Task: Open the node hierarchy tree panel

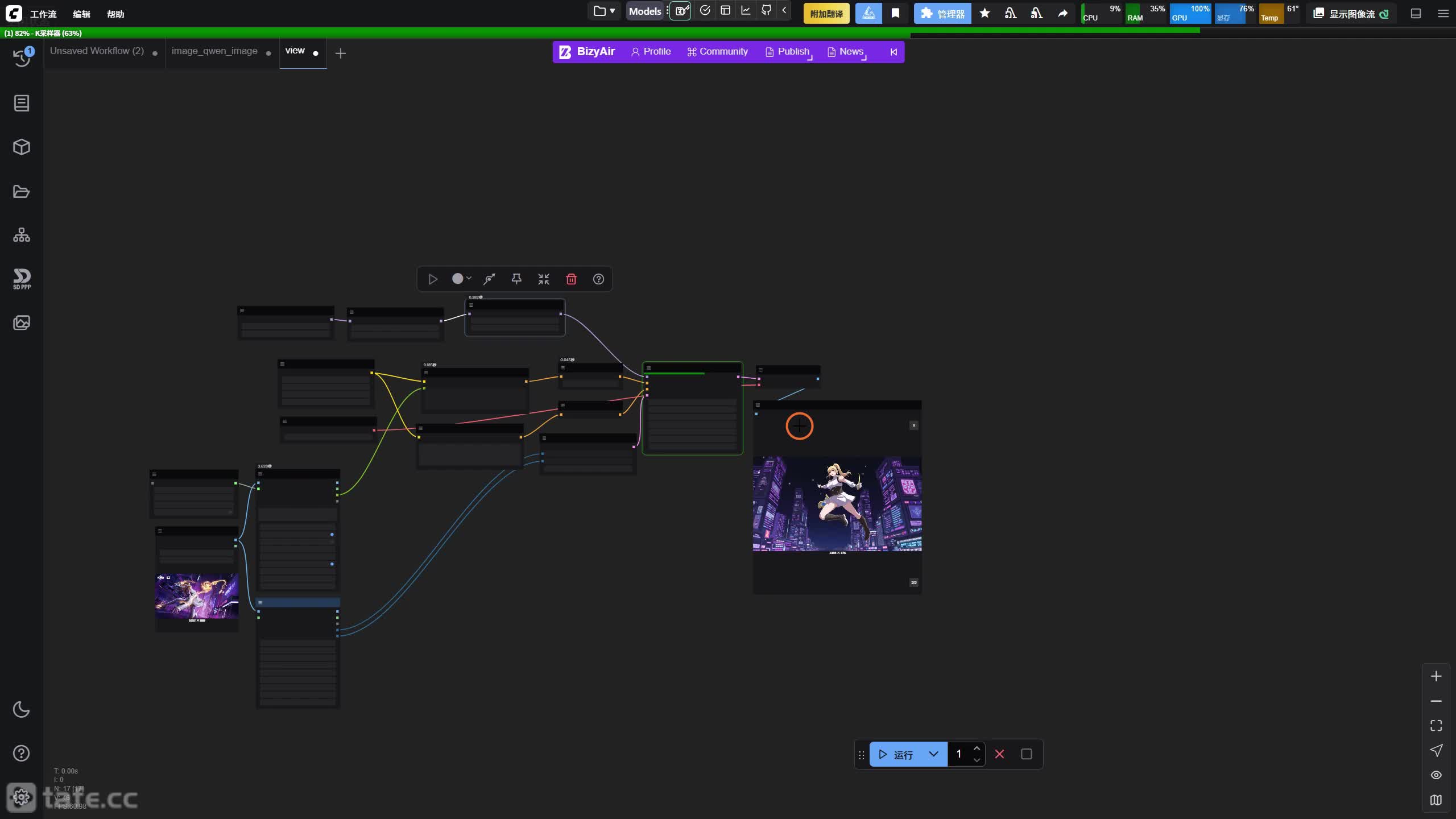Action: click(x=22, y=235)
